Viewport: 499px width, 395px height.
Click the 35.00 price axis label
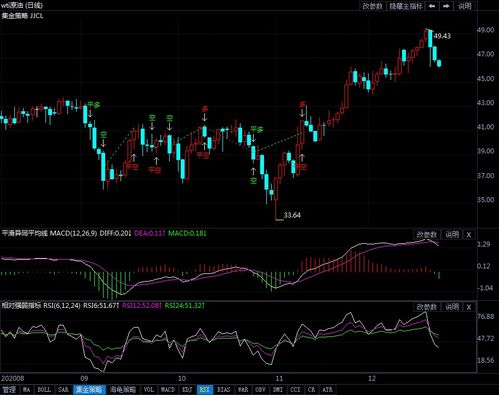coord(485,200)
